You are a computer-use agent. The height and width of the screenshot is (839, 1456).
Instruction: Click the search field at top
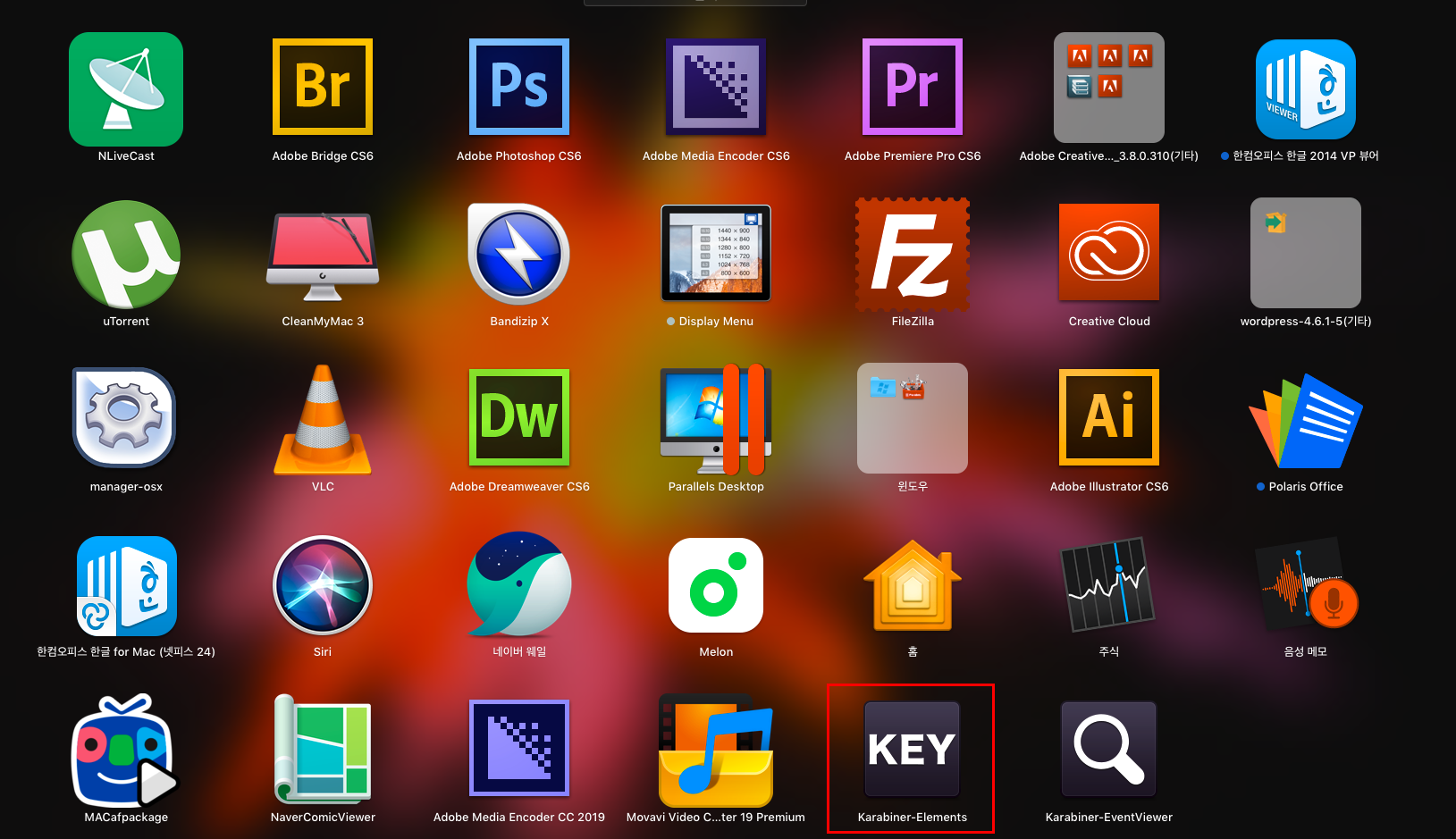[x=695, y=3]
